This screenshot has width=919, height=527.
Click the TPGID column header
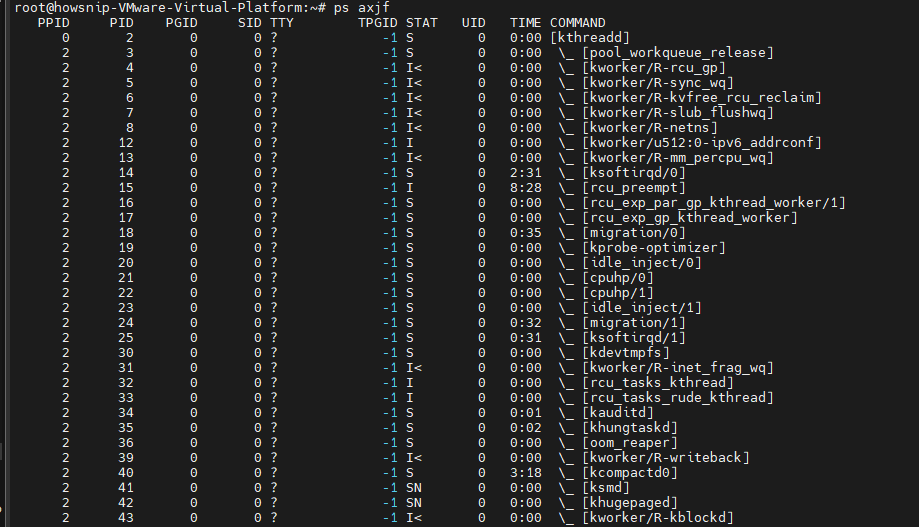[377, 23]
